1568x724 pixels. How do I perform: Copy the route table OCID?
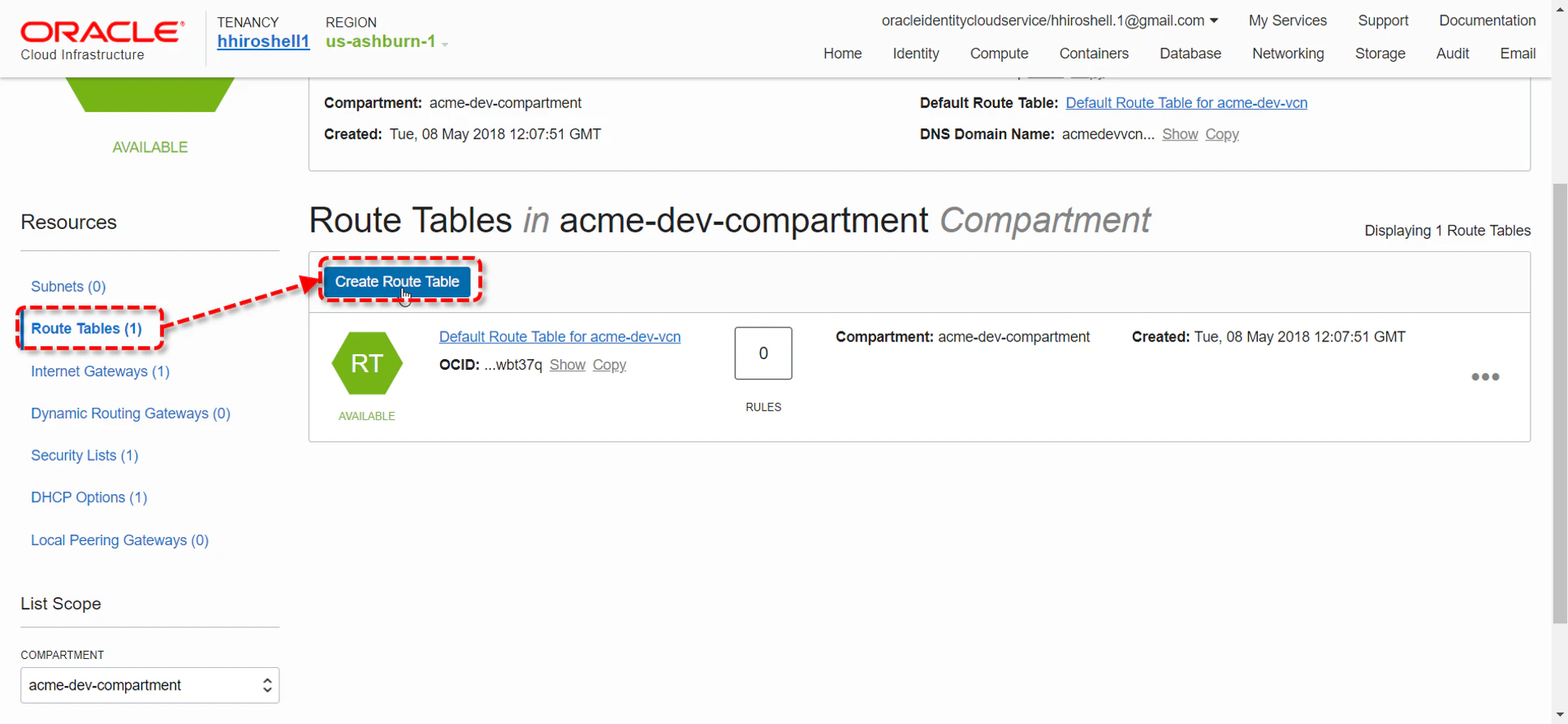[x=609, y=365]
